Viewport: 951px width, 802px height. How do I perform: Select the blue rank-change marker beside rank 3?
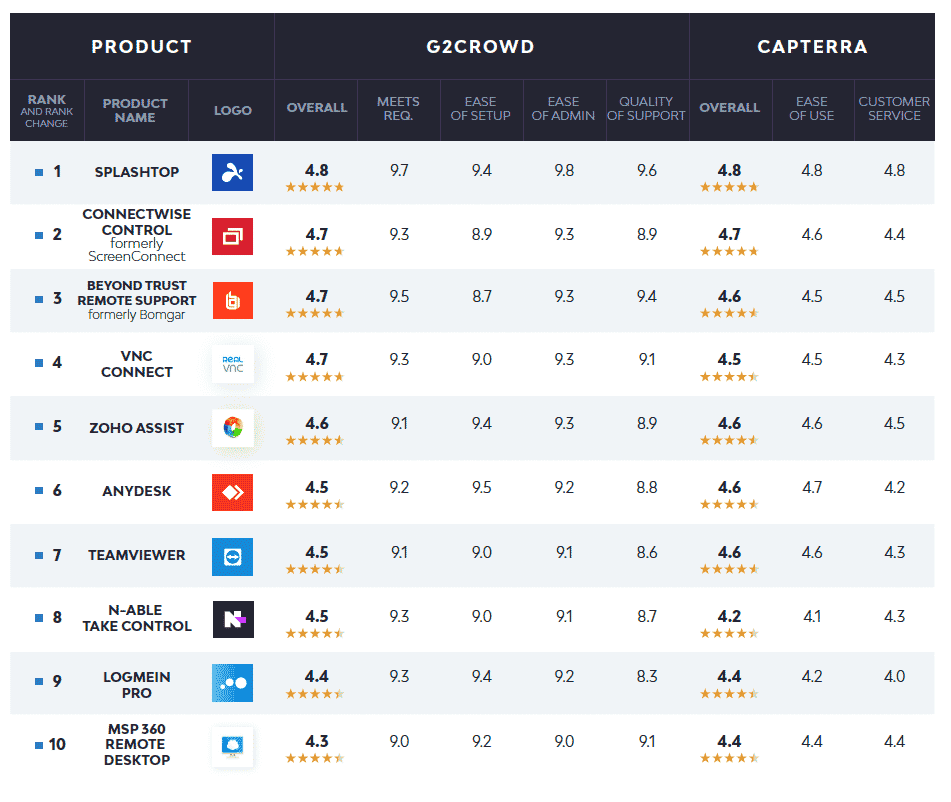pos(39,299)
